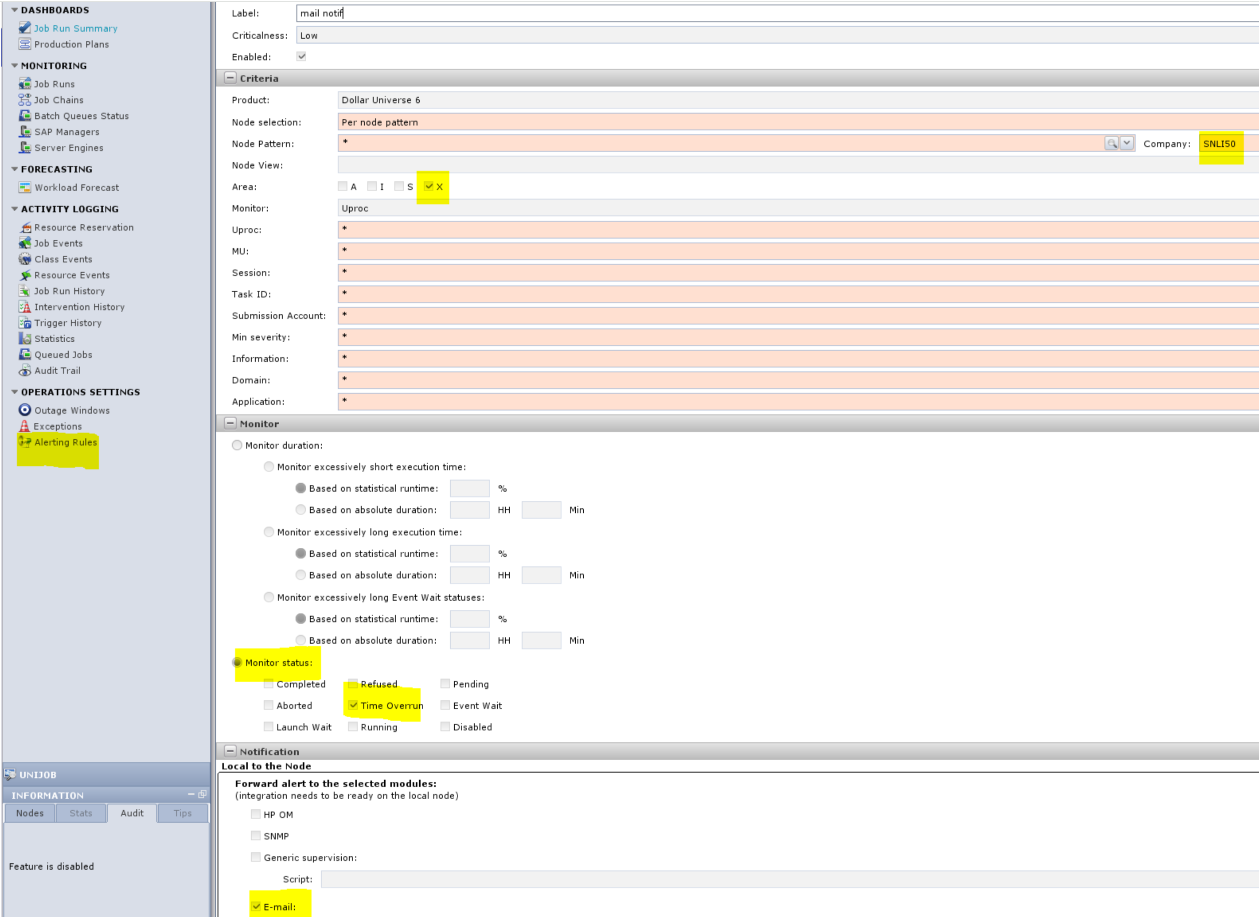The height and width of the screenshot is (917, 1259).
Task: Open Job Run Summary dashboard icon
Action: [25, 29]
